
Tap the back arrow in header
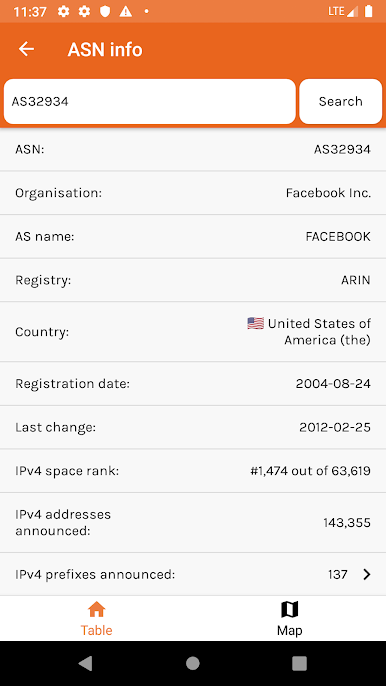tap(26, 49)
